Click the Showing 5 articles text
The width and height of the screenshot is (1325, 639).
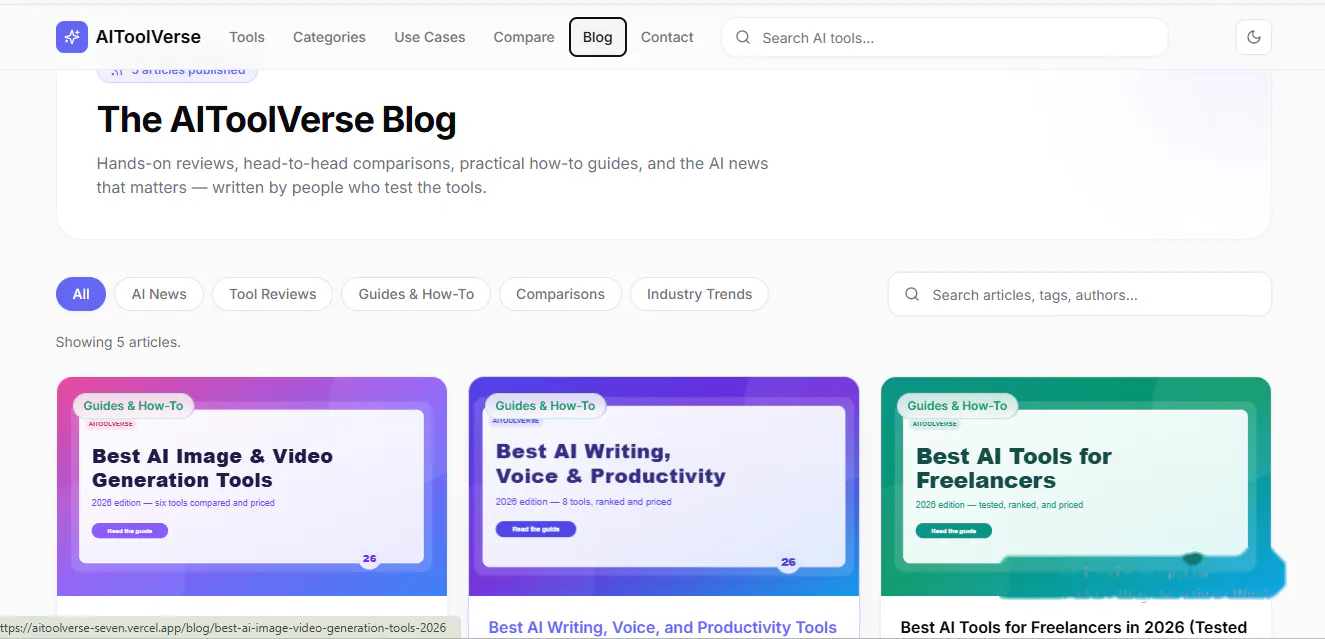tap(118, 342)
